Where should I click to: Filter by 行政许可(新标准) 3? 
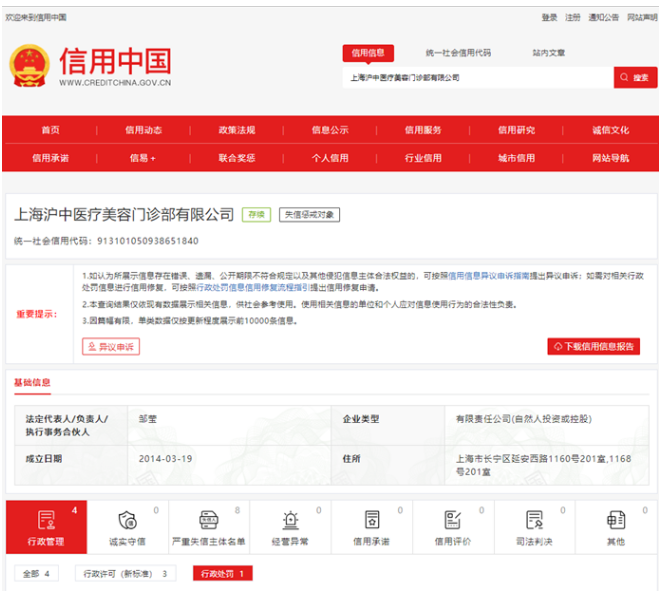pos(125,573)
